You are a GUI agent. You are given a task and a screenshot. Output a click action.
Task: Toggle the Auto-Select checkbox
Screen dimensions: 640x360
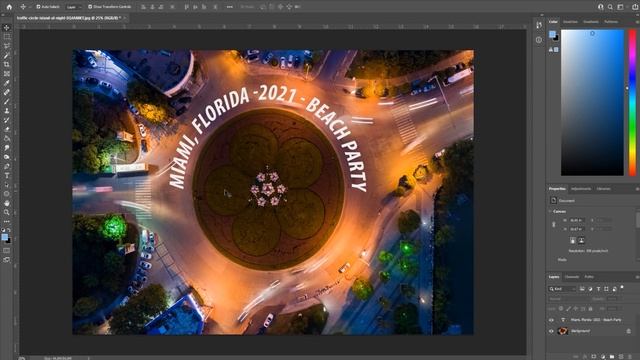tap(38, 7)
